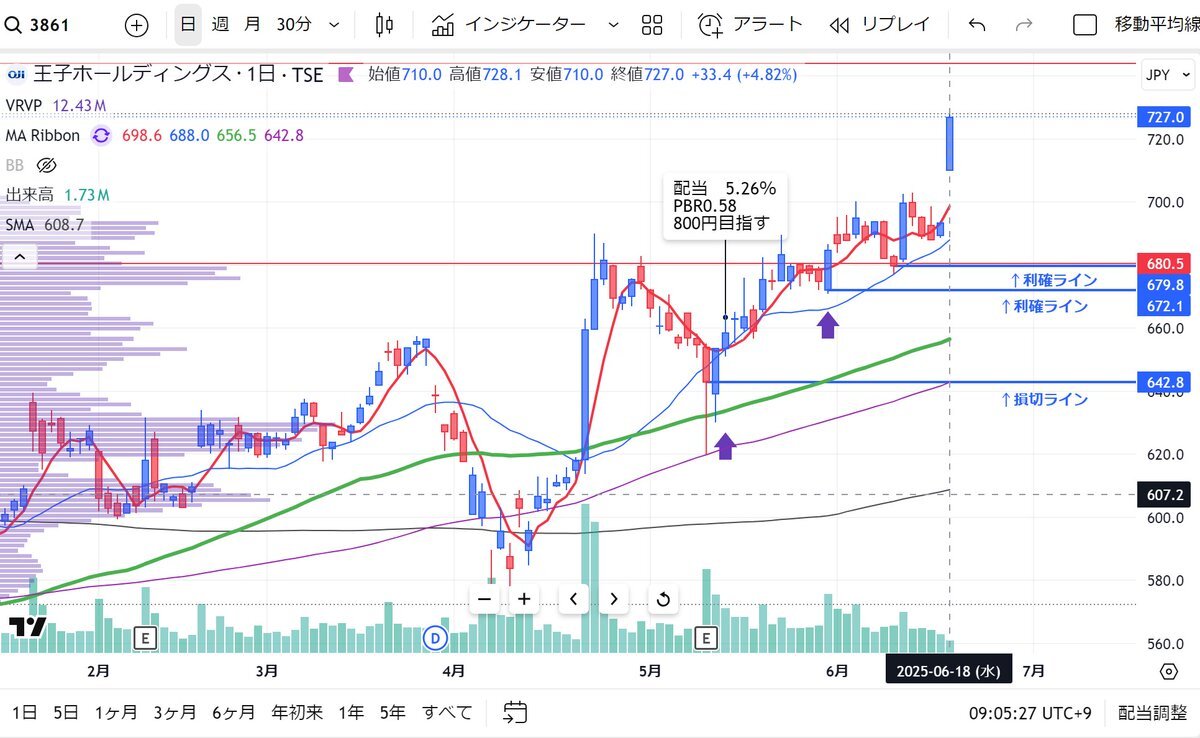Click the purple arrow under early May candle

(x=726, y=445)
